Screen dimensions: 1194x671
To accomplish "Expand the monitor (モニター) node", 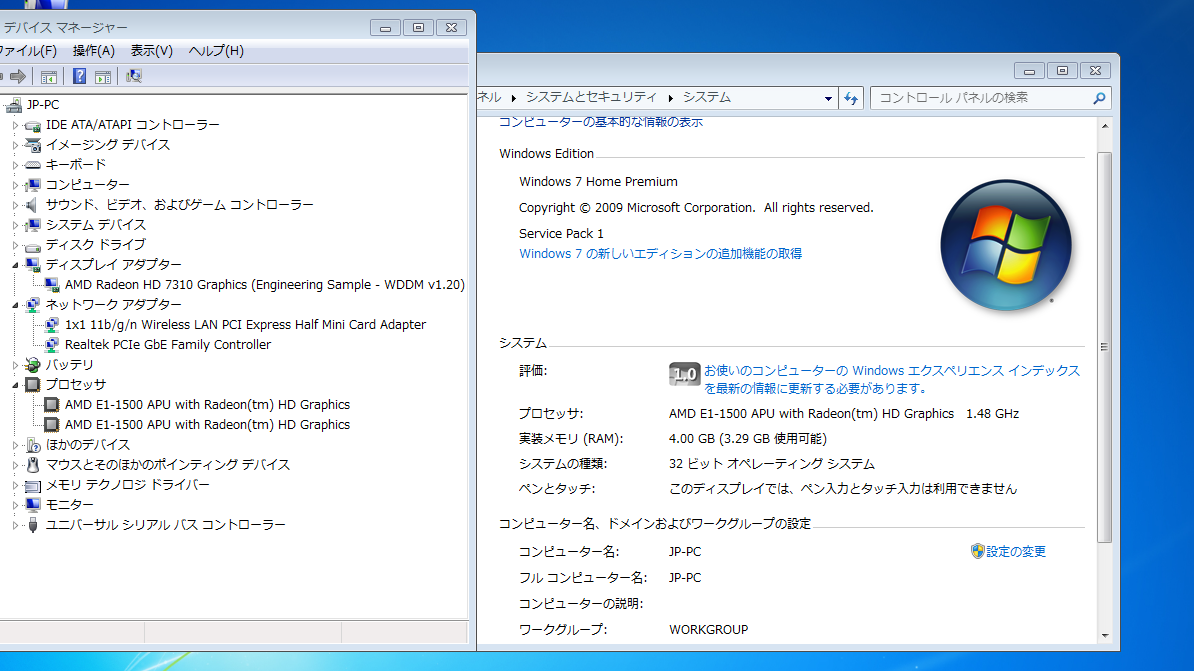I will 15,505.
